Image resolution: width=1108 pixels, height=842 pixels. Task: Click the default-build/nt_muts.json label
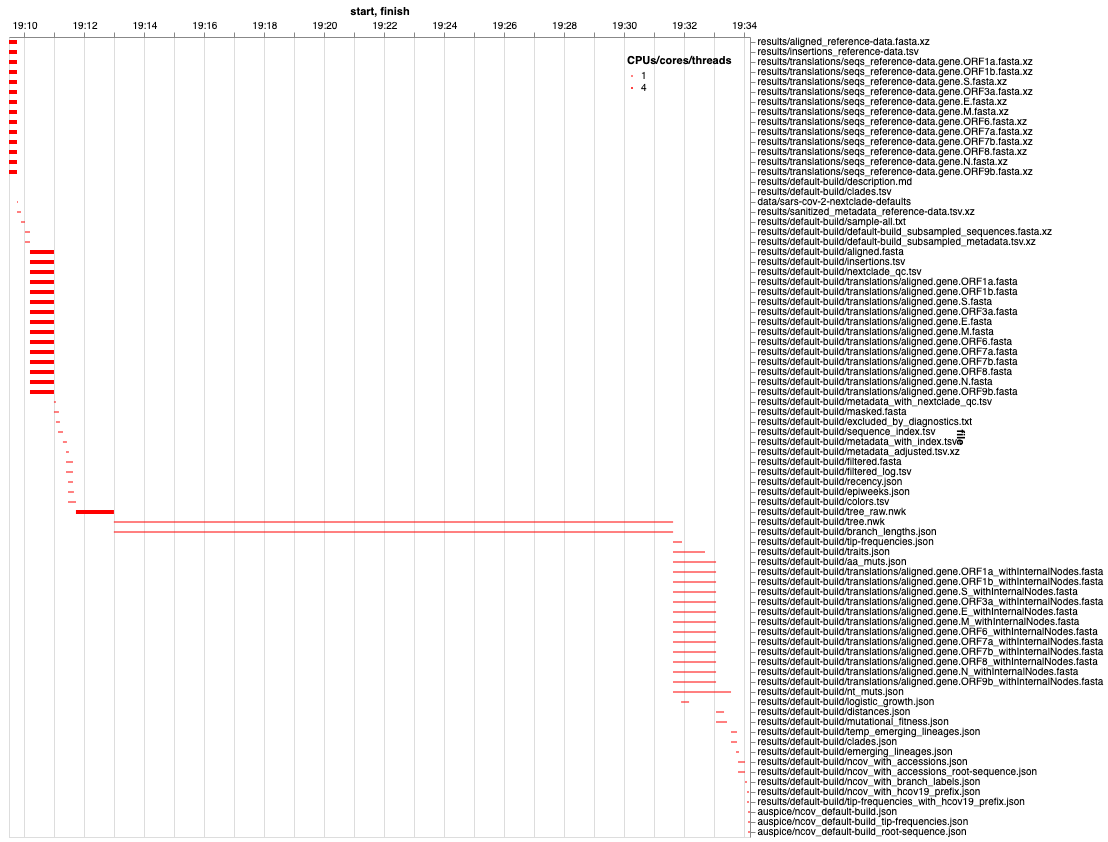[830, 692]
